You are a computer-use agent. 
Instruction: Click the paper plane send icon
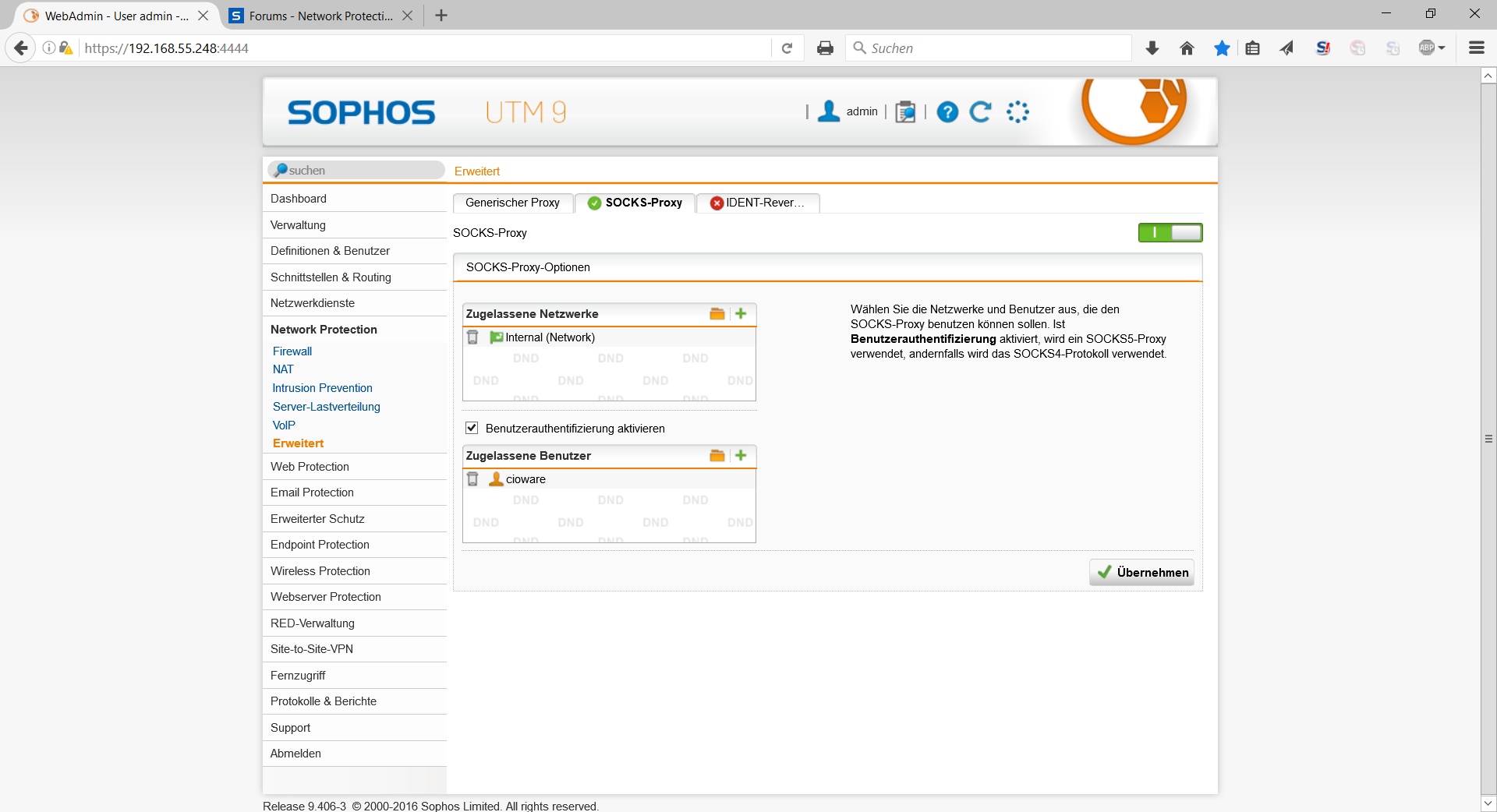[x=1286, y=48]
